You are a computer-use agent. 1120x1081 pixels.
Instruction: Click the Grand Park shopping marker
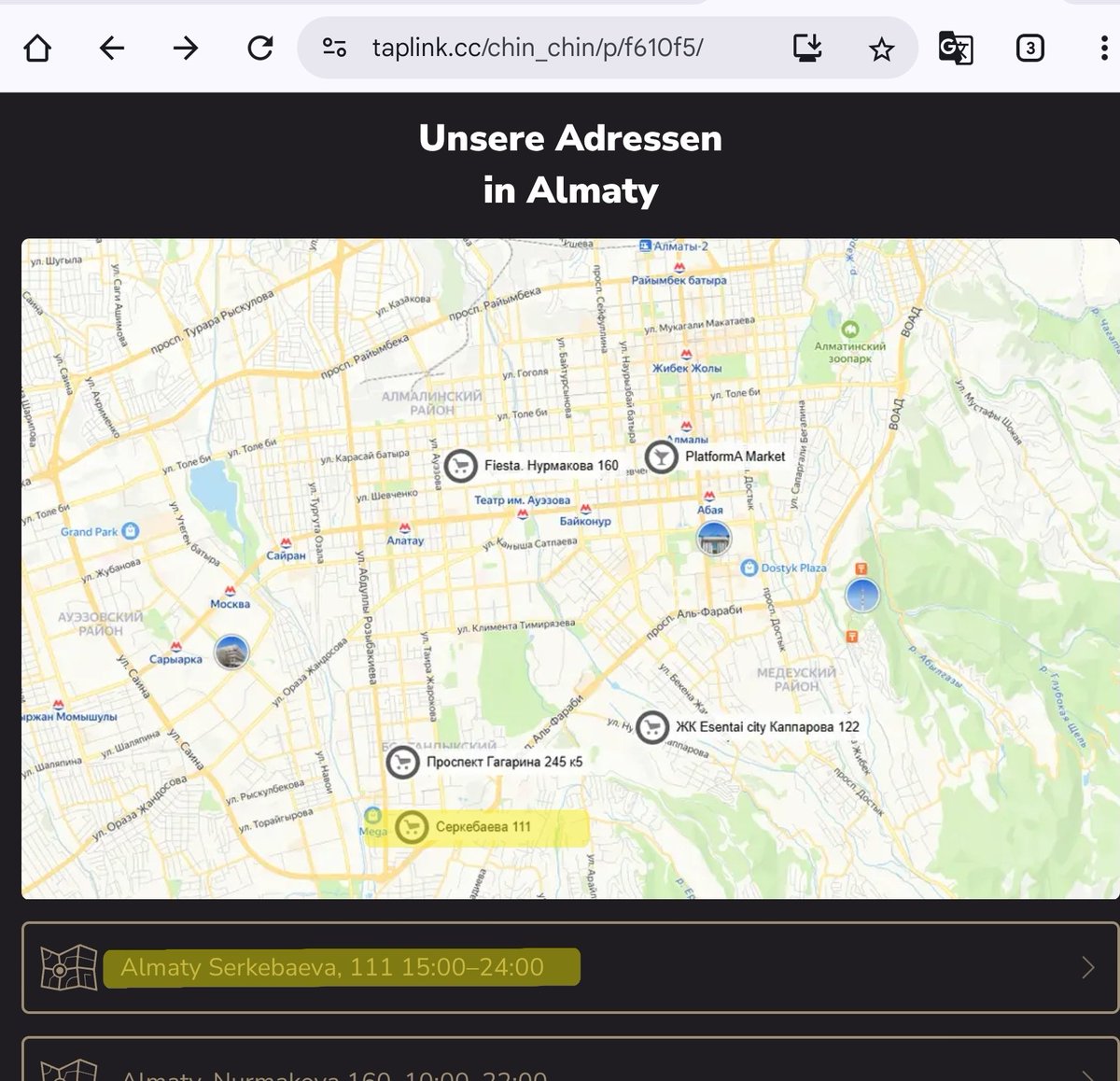[x=130, y=531]
